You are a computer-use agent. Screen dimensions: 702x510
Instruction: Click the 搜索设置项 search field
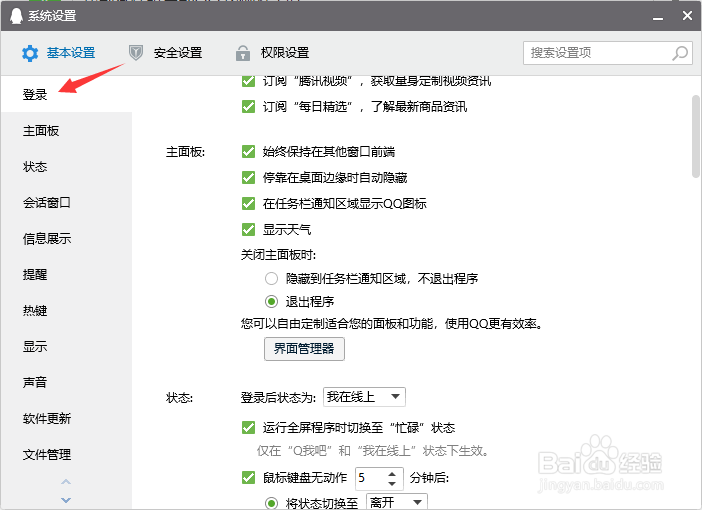[x=608, y=53]
